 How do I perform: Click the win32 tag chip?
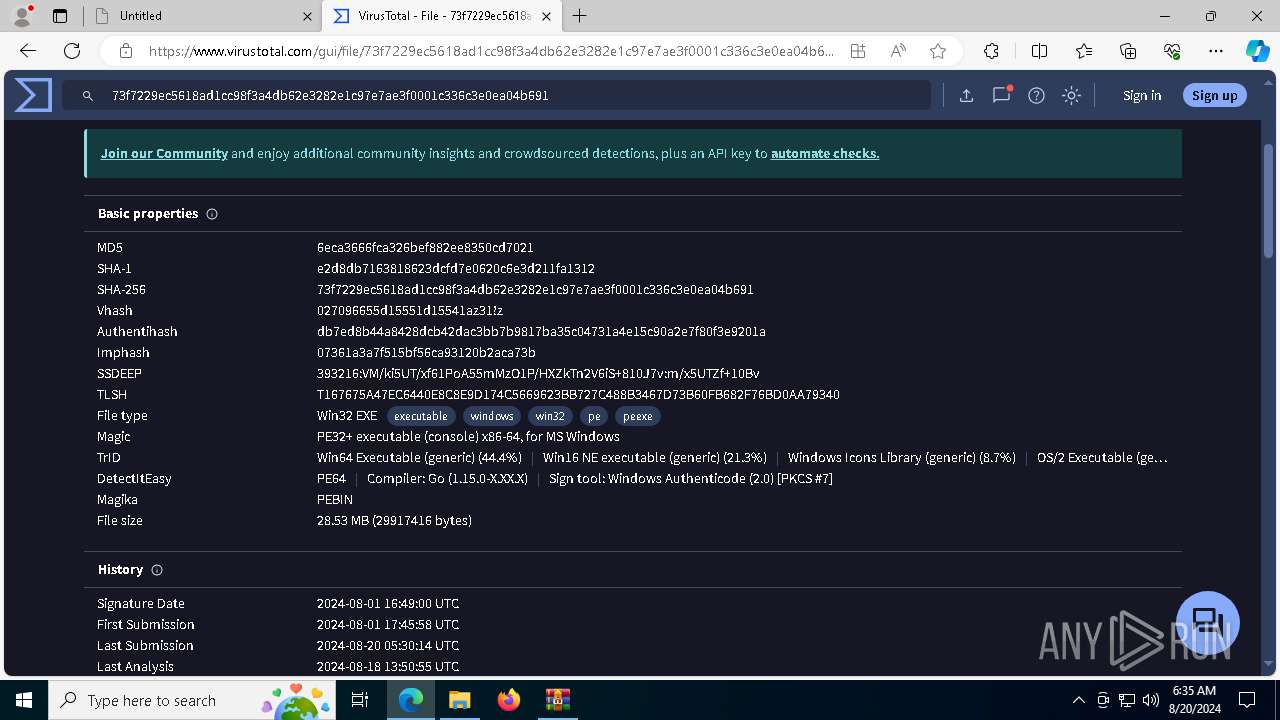[550, 416]
